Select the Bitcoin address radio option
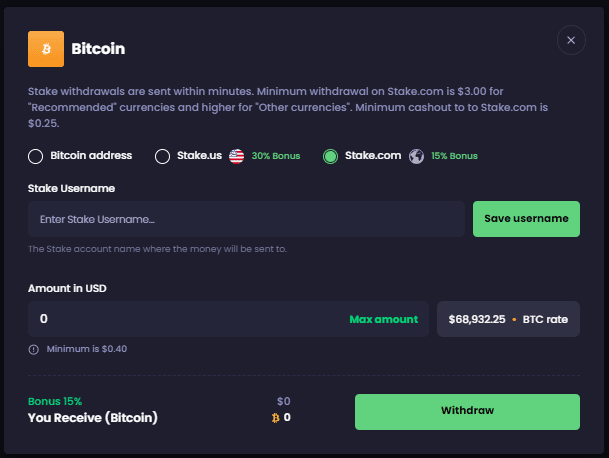Image resolution: width=609 pixels, height=458 pixels. coord(36,156)
